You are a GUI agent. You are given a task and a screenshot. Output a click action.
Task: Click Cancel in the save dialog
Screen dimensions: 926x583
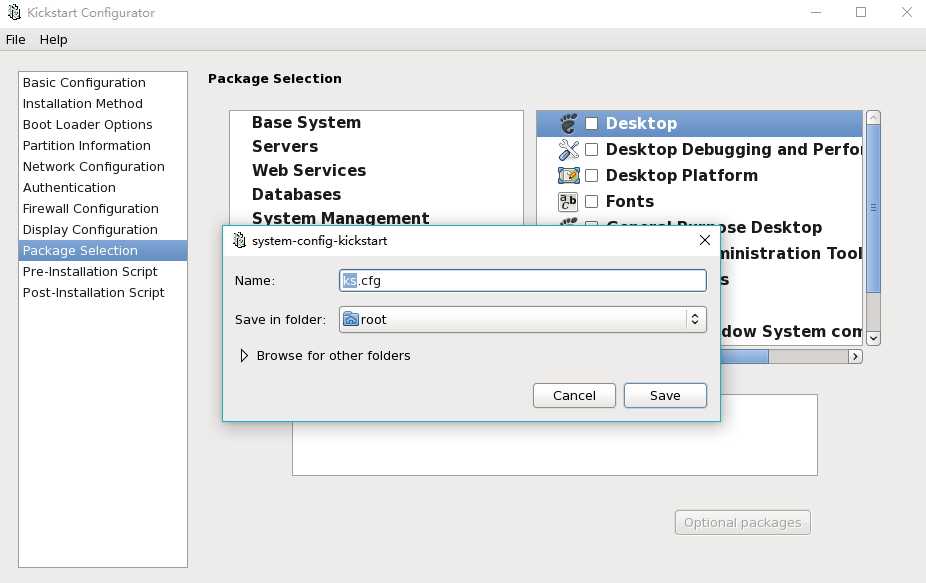click(x=574, y=395)
